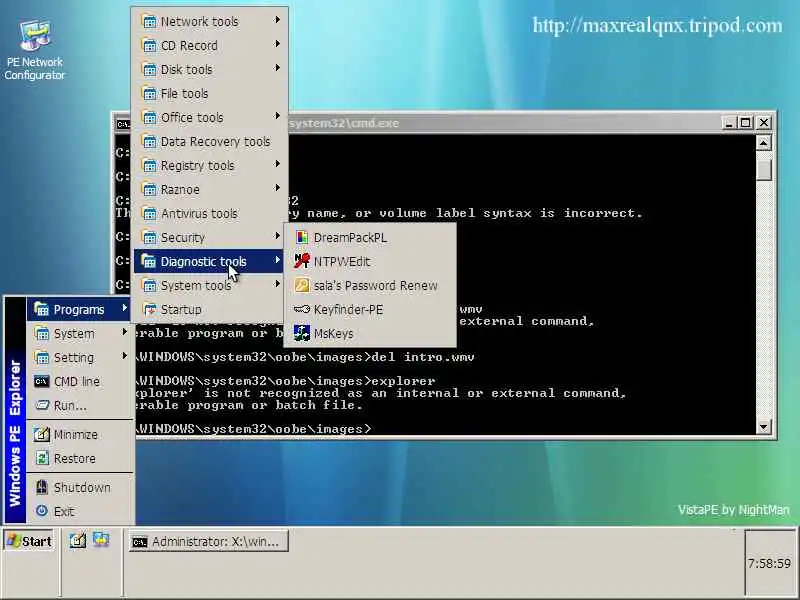Click the Startup folder icon

pyautogui.click(x=148, y=309)
